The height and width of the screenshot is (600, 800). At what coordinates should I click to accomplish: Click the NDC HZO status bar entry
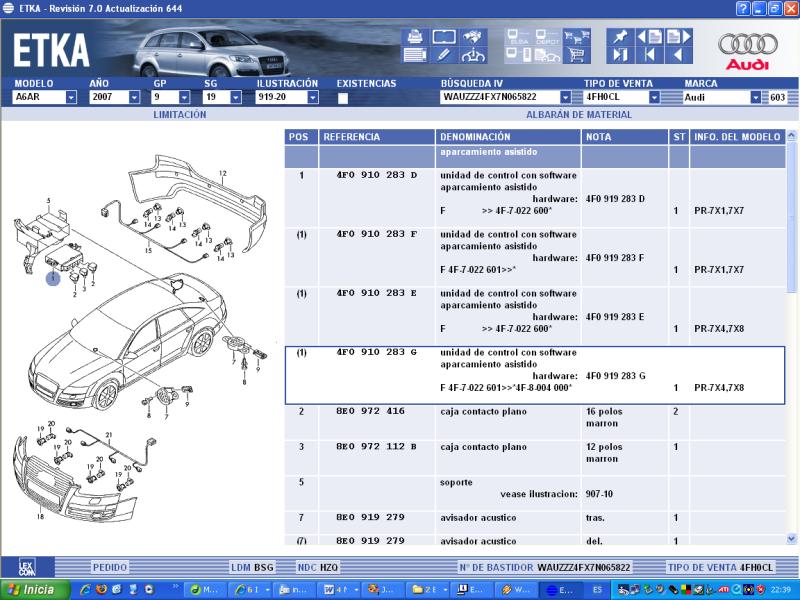317,567
